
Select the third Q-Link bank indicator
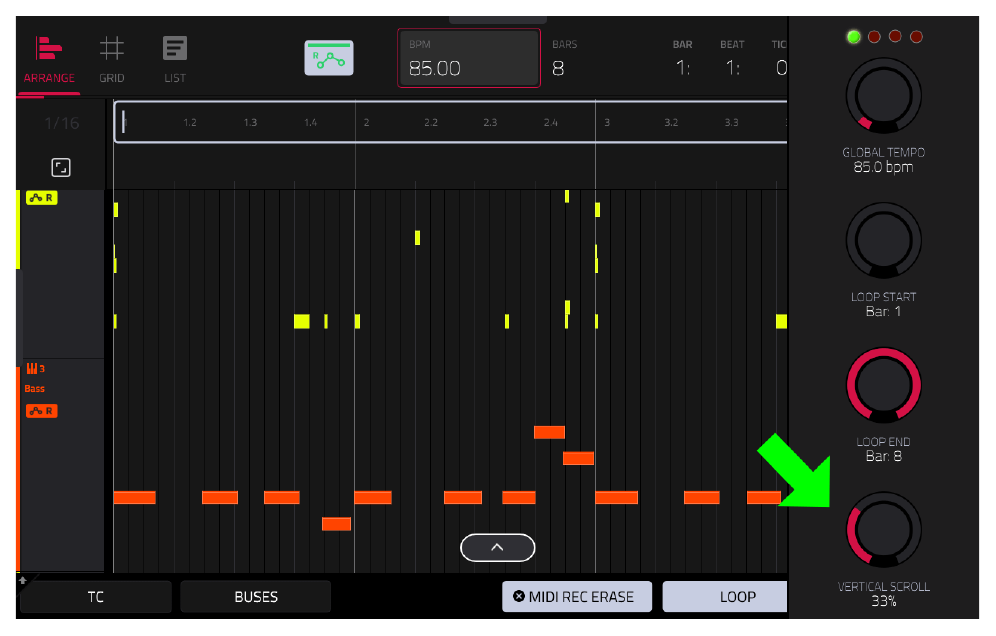[x=895, y=36]
